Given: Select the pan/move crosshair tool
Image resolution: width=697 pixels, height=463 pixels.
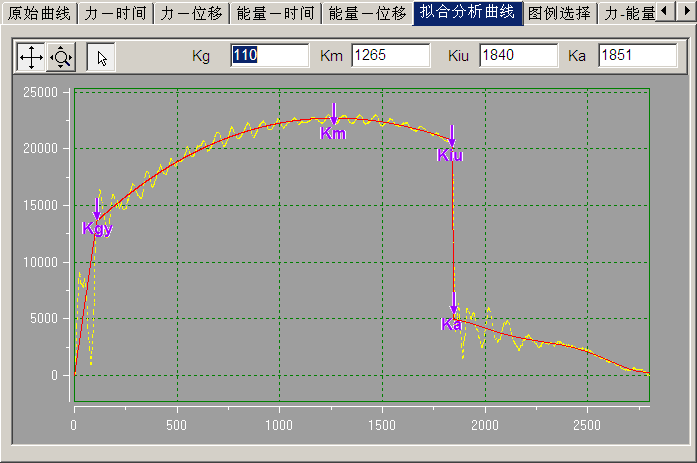Looking at the screenshot, I should pos(31,58).
